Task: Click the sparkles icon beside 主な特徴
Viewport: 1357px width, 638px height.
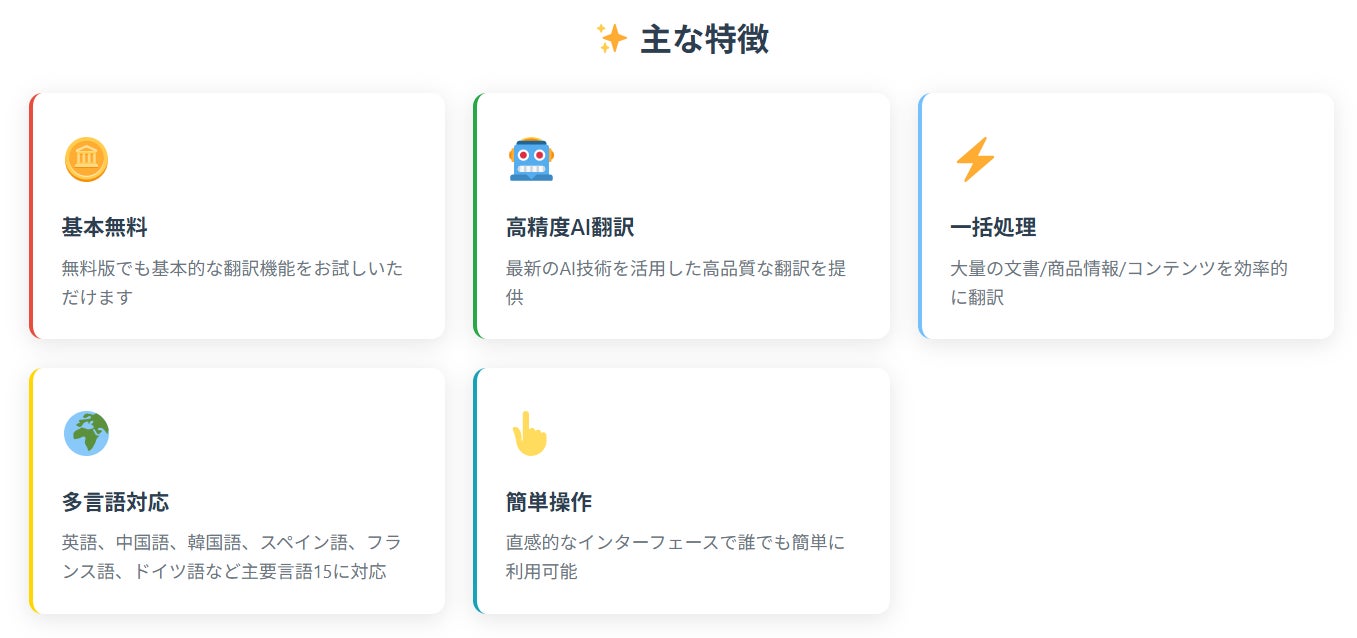Action: (x=611, y=39)
